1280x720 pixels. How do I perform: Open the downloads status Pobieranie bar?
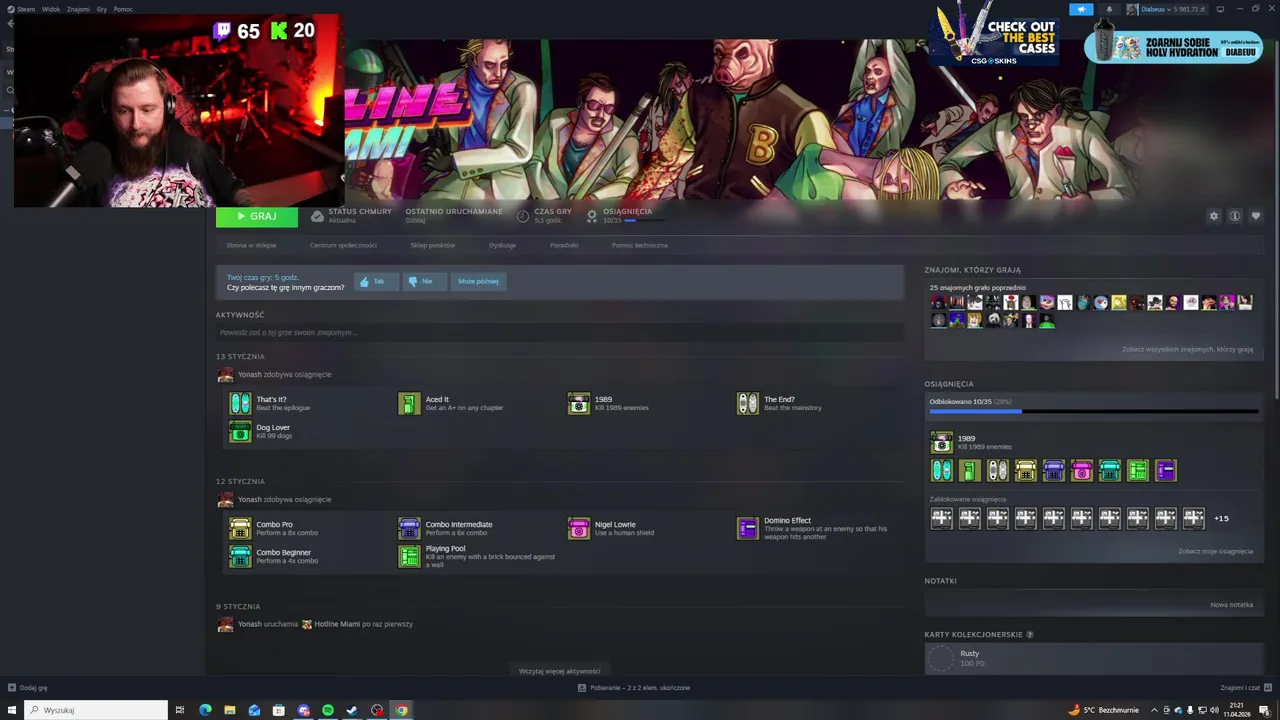pyautogui.click(x=634, y=687)
